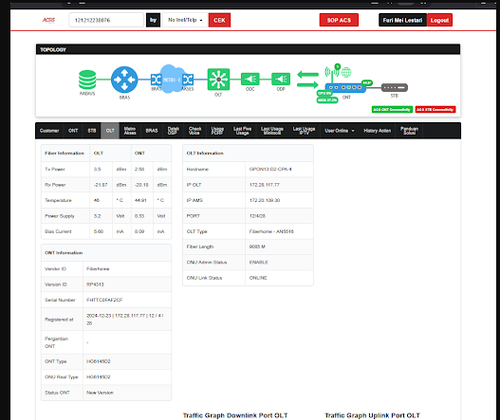
Task: Click the OLT Rx Power value -21.87
Action: tap(101, 185)
